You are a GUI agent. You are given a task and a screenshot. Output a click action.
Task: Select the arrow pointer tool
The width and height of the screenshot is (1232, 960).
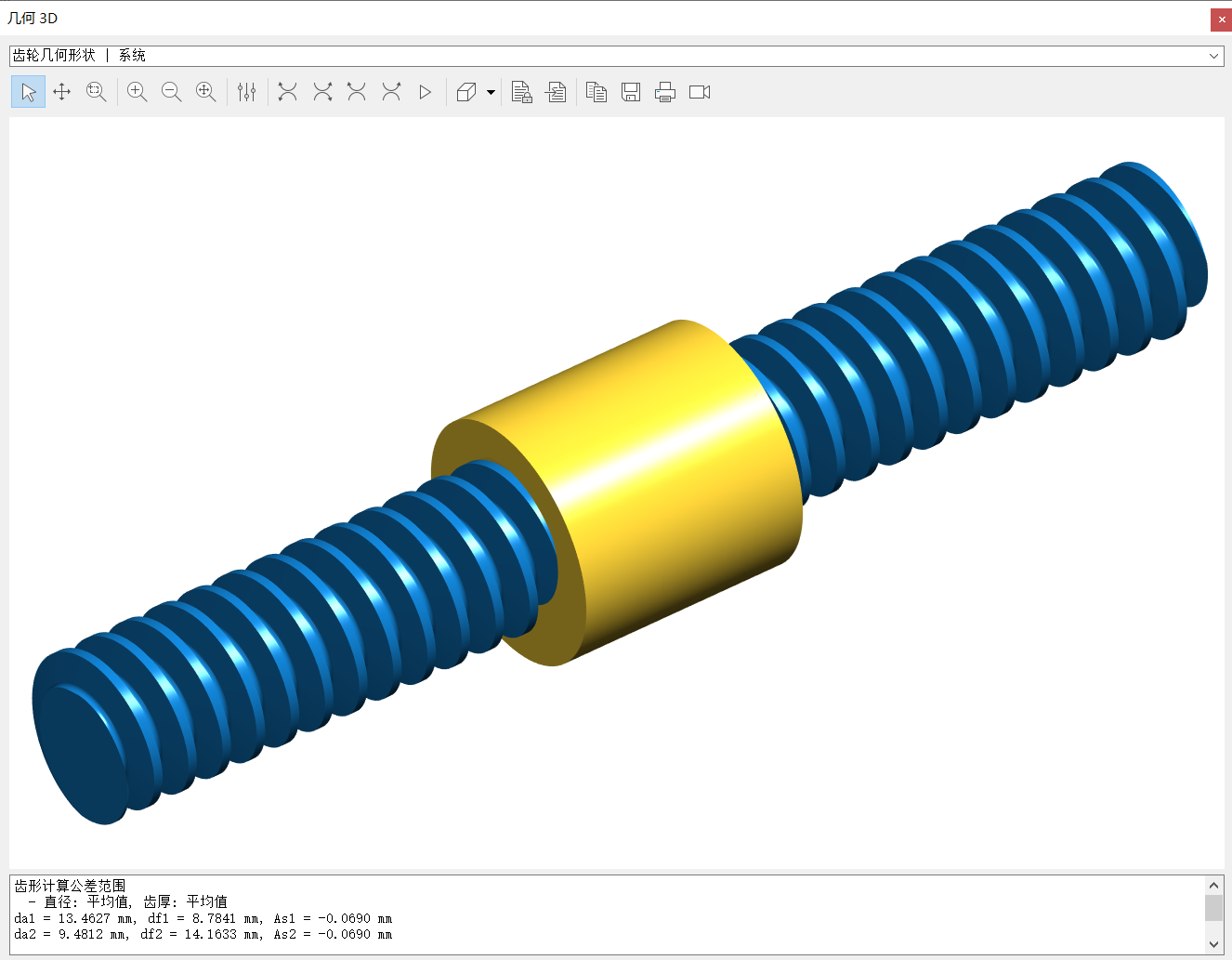point(28,92)
